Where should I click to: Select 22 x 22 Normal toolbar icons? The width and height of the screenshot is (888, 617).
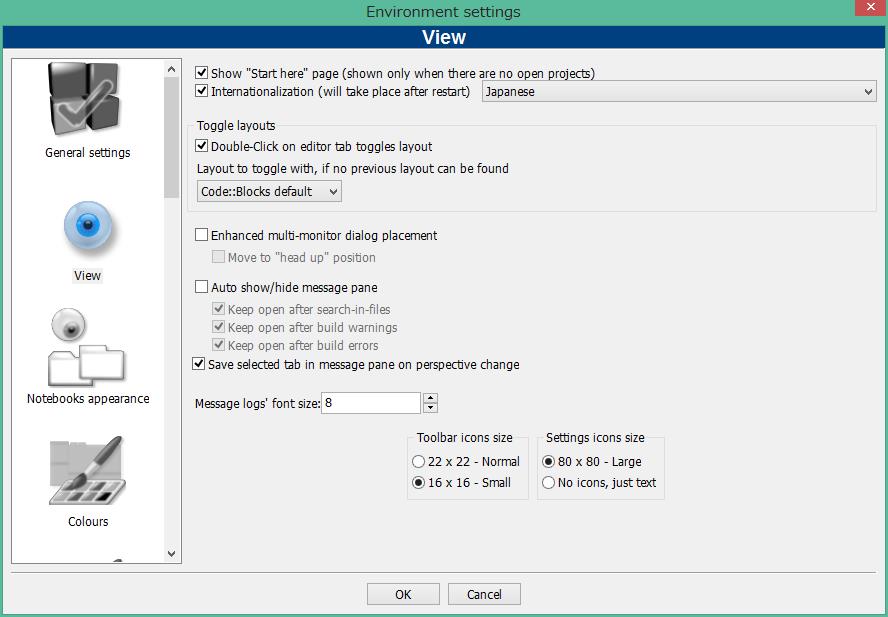click(419, 461)
